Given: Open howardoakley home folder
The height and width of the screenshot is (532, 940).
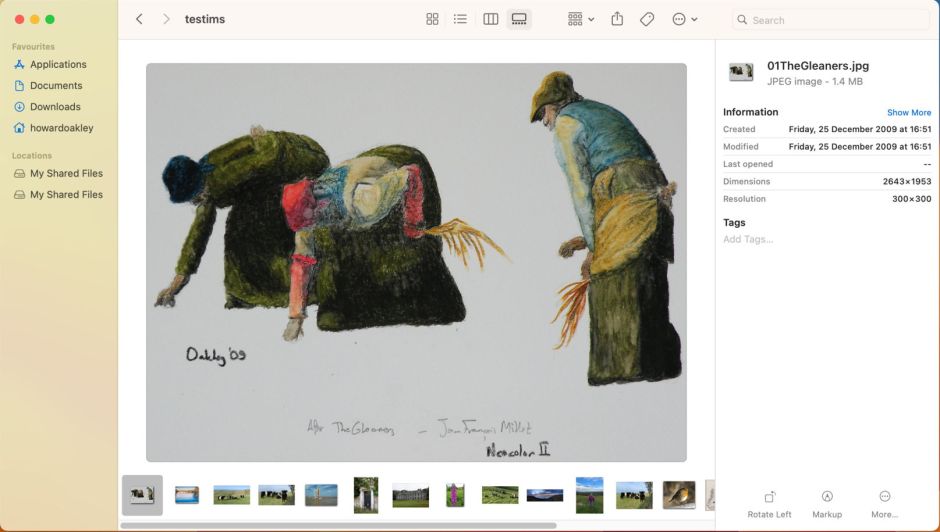Looking at the screenshot, I should (x=61, y=128).
